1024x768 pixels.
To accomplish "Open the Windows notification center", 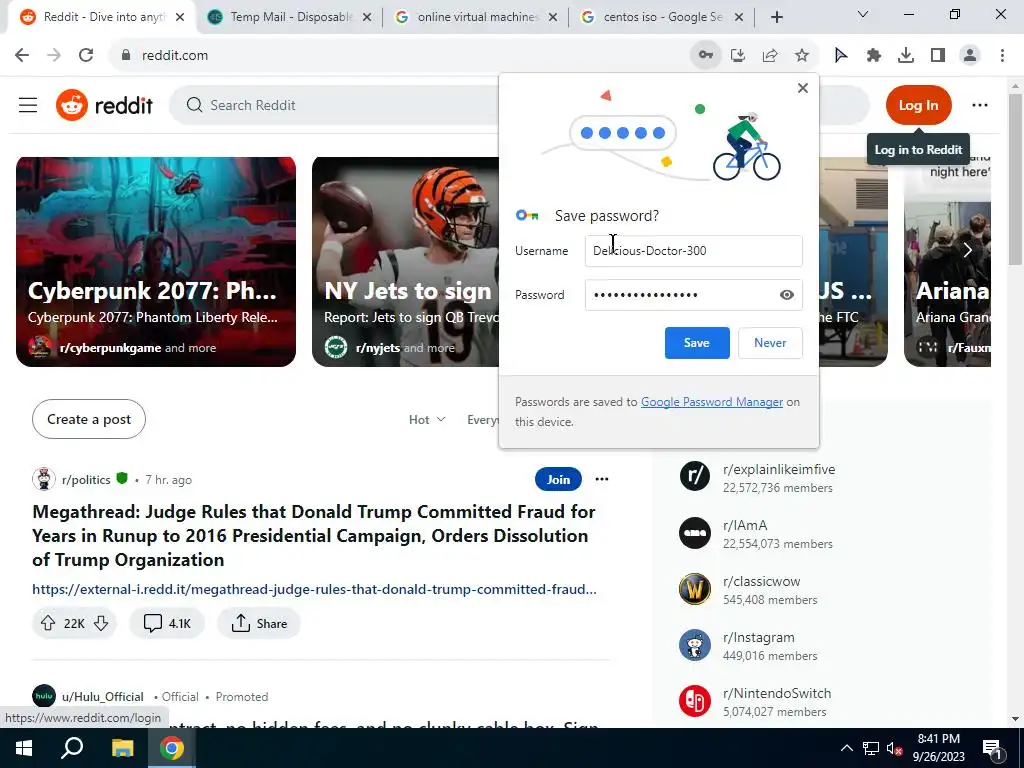I will tap(992, 748).
